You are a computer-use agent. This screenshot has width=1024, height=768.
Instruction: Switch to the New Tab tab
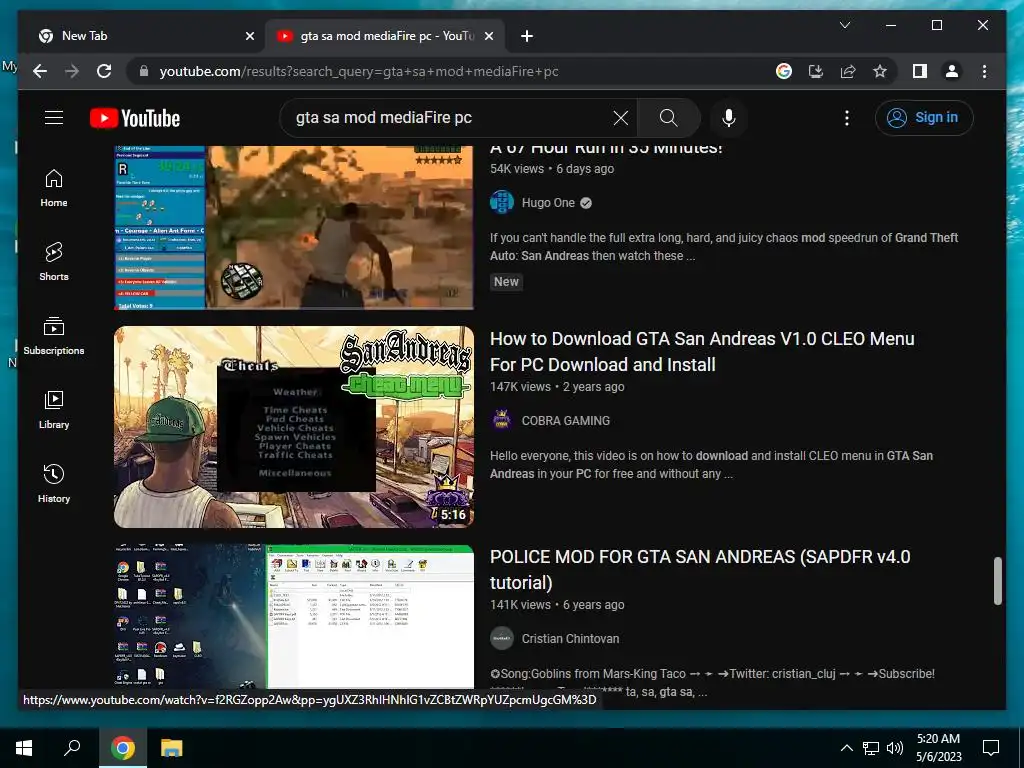(x=146, y=36)
